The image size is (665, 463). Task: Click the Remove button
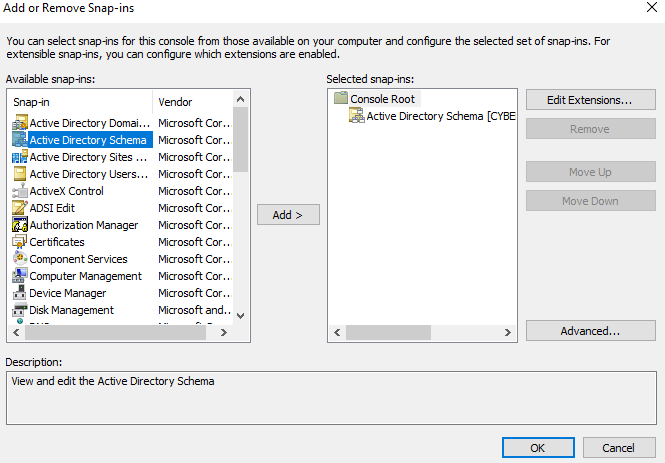pos(590,129)
